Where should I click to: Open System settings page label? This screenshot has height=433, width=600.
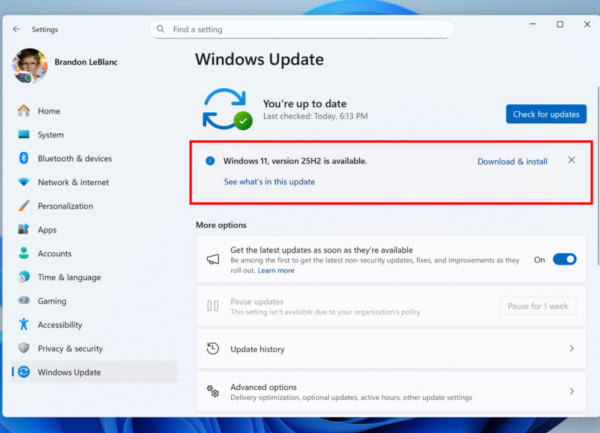[51, 135]
